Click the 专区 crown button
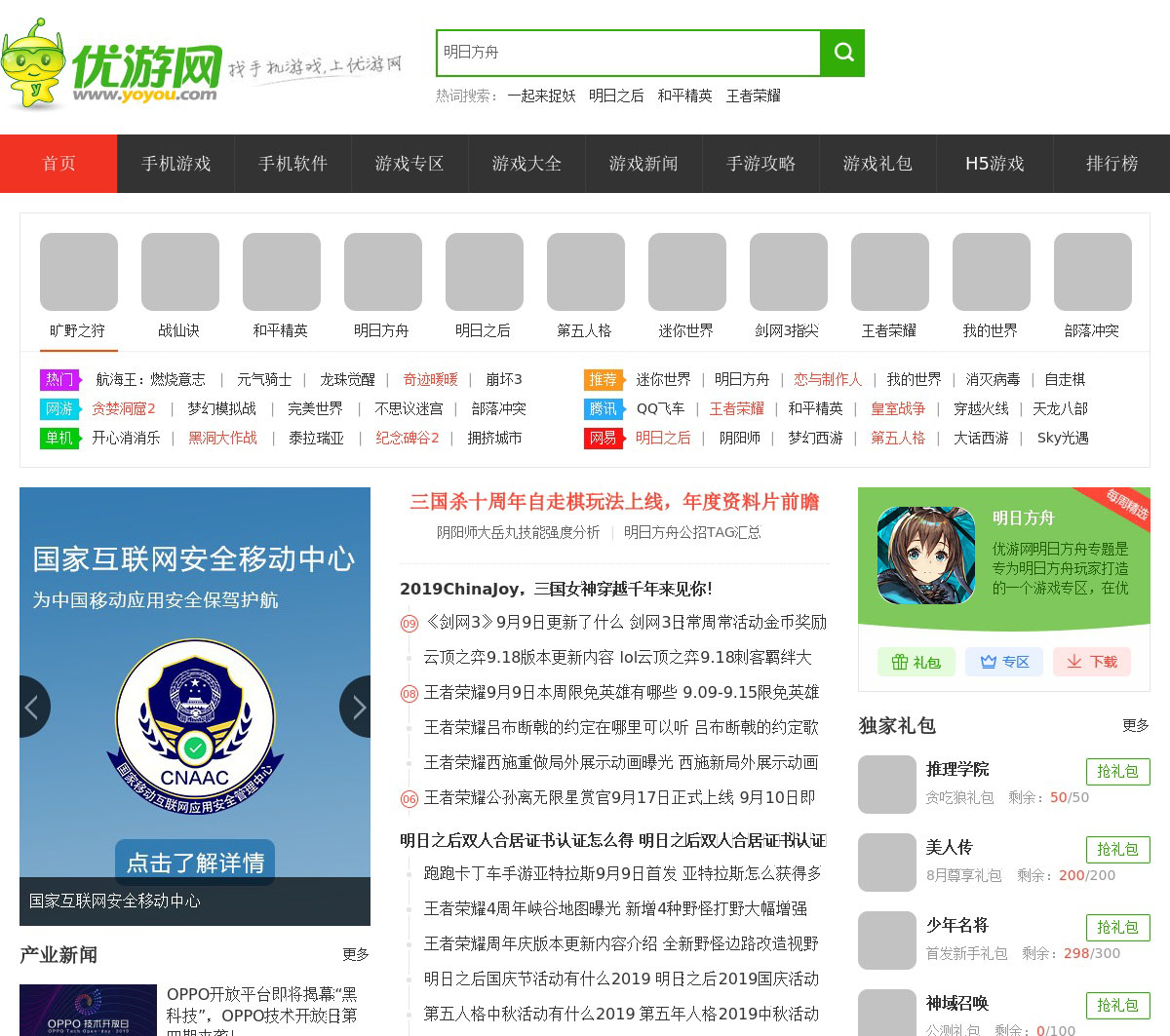1170x1036 pixels. pyautogui.click(x=1004, y=662)
